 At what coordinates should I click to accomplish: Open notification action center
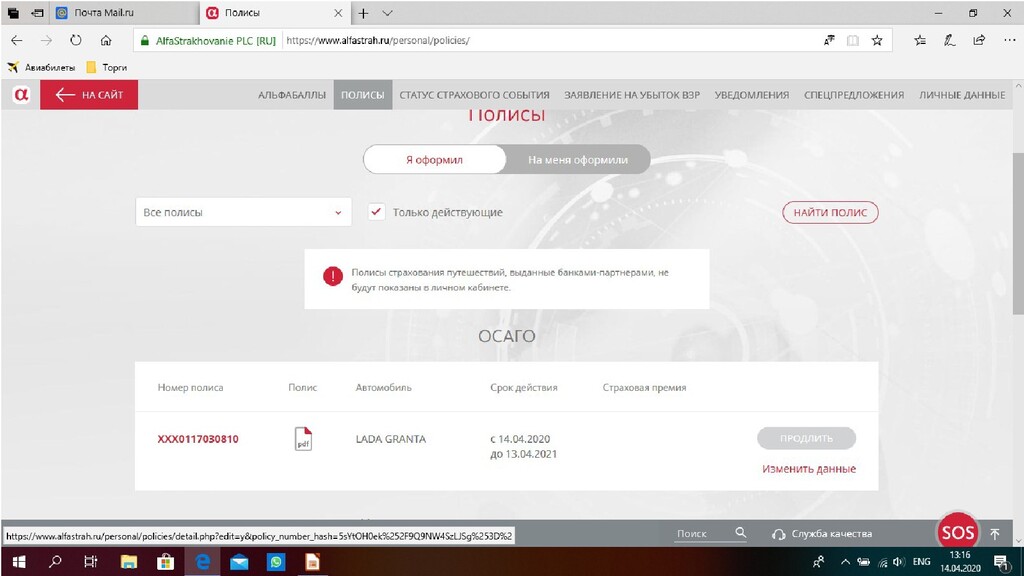pyautogui.click(x=1001, y=562)
